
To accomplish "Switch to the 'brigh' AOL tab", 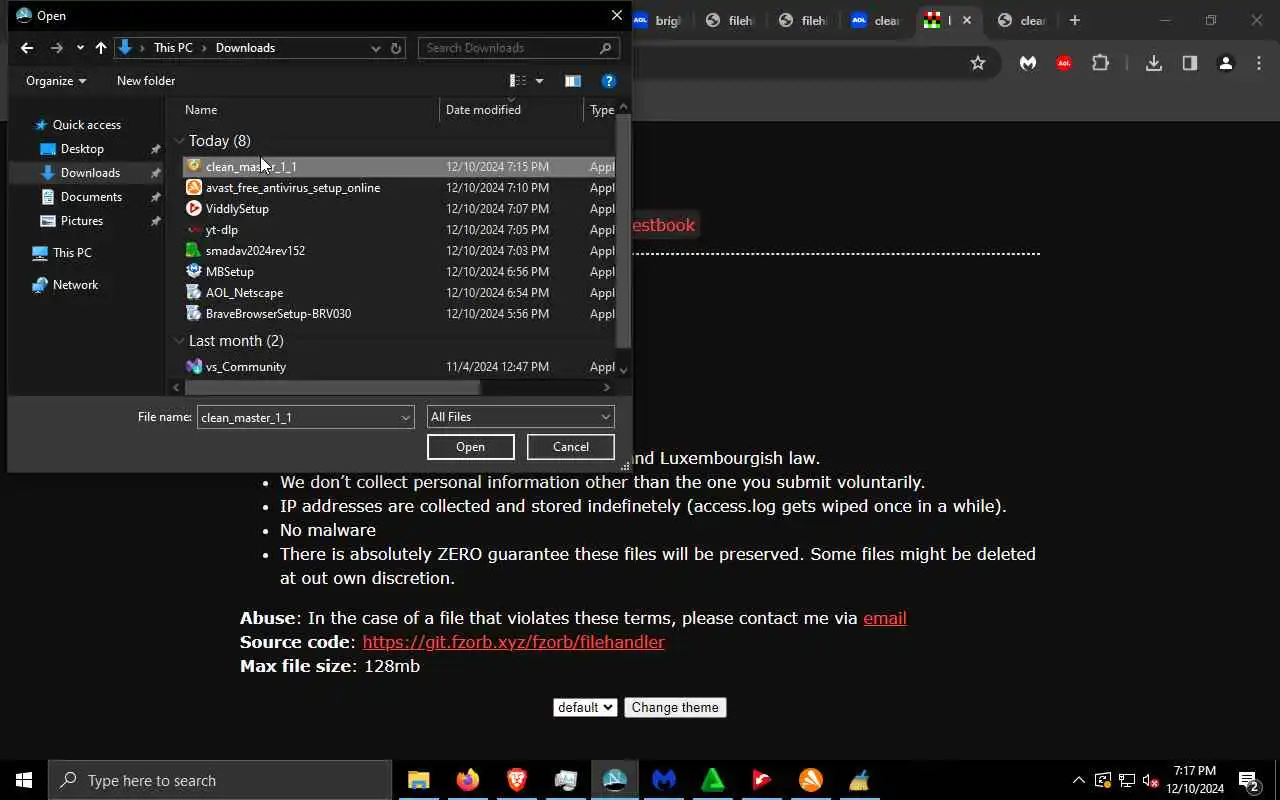I will (x=658, y=20).
